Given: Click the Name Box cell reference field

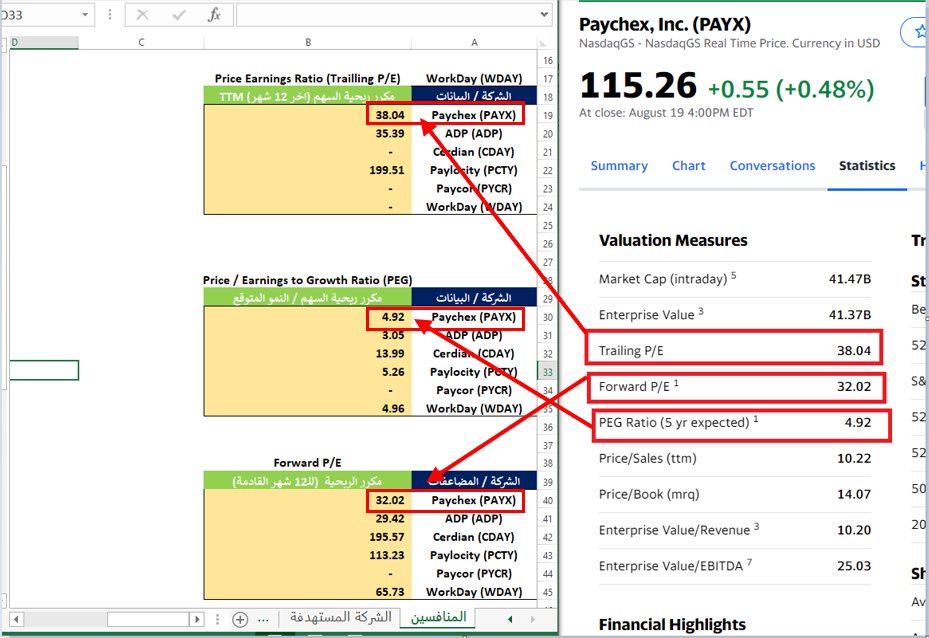Looking at the screenshot, I should tap(39, 15).
